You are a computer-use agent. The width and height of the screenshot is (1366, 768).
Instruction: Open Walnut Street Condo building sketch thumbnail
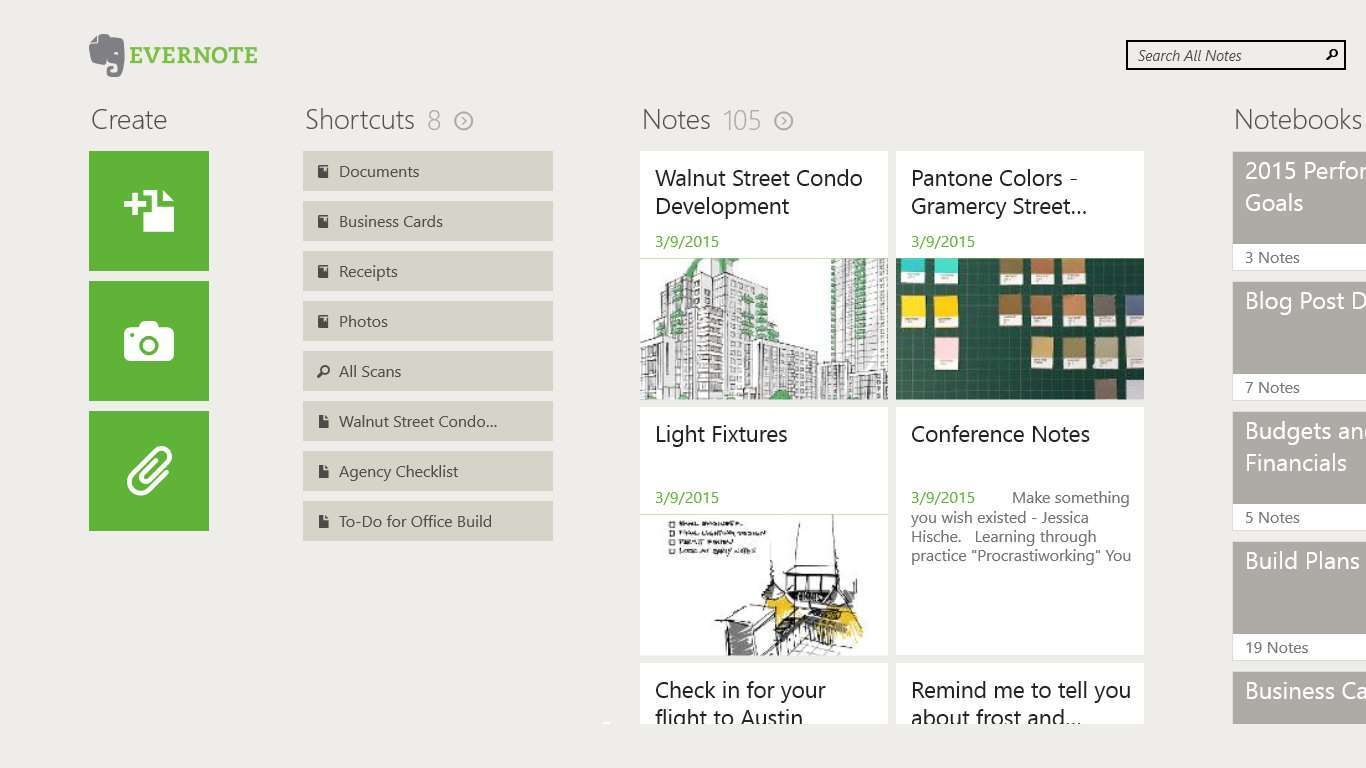tap(763, 329)
